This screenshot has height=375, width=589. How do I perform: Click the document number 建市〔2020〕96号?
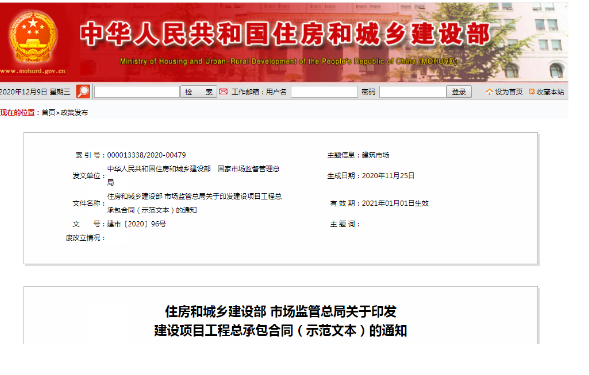[136, 224]
